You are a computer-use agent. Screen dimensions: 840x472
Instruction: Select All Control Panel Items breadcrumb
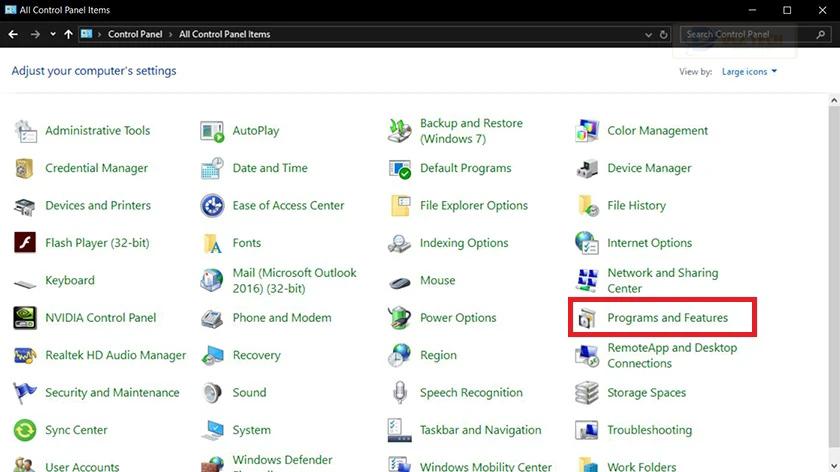(x=224, y=34)
